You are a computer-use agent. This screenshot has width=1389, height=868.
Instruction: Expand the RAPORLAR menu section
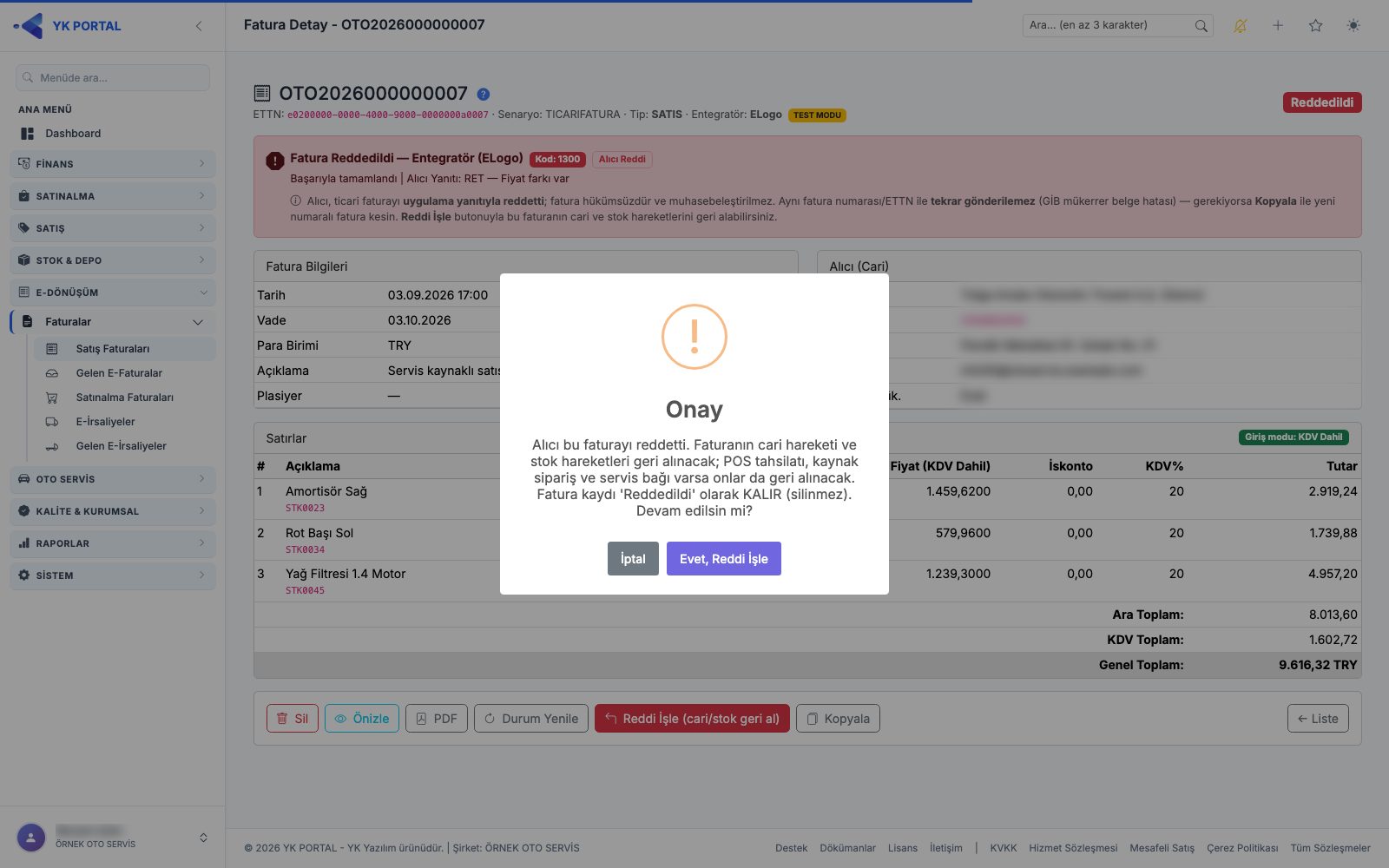click(x=113, y=543)
